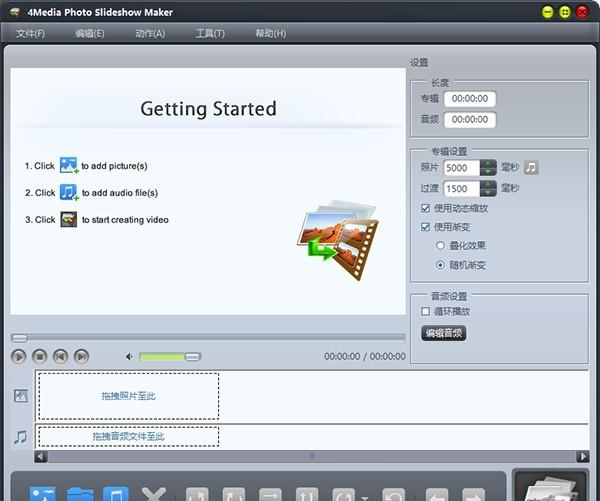Click the rotate clockwise icon
The width and height of the screenshot is (600, 501).
click(x=233, y=494)
